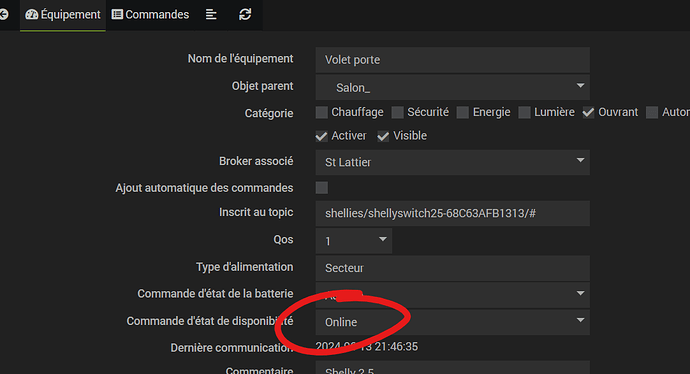This screenshot has width=690, height=374.
Task: Open the Équipement tab
Action: point(63,15)
